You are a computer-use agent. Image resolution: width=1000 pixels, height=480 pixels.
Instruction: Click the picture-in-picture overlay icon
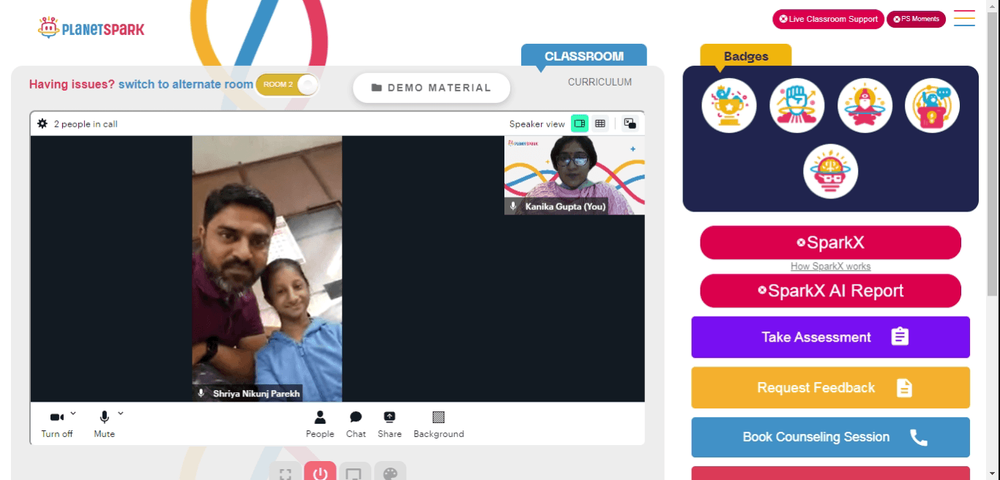coord(630,124)
